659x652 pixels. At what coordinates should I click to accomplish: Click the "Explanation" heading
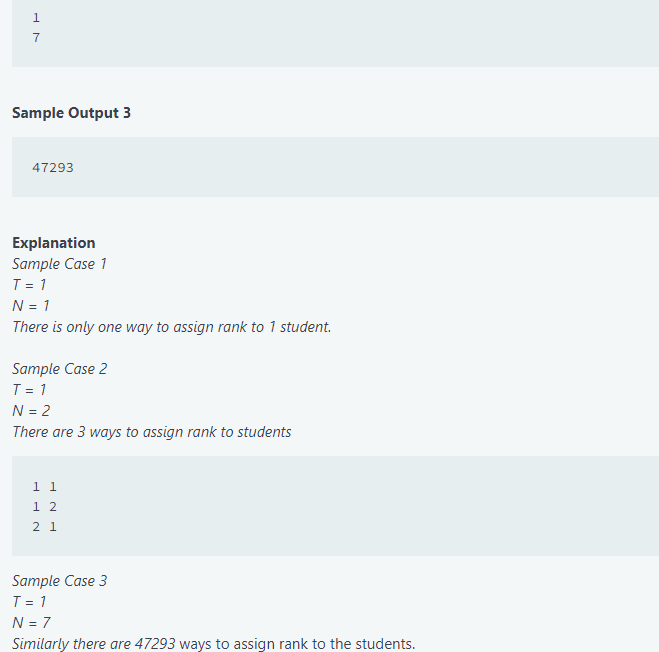(54, 243)
